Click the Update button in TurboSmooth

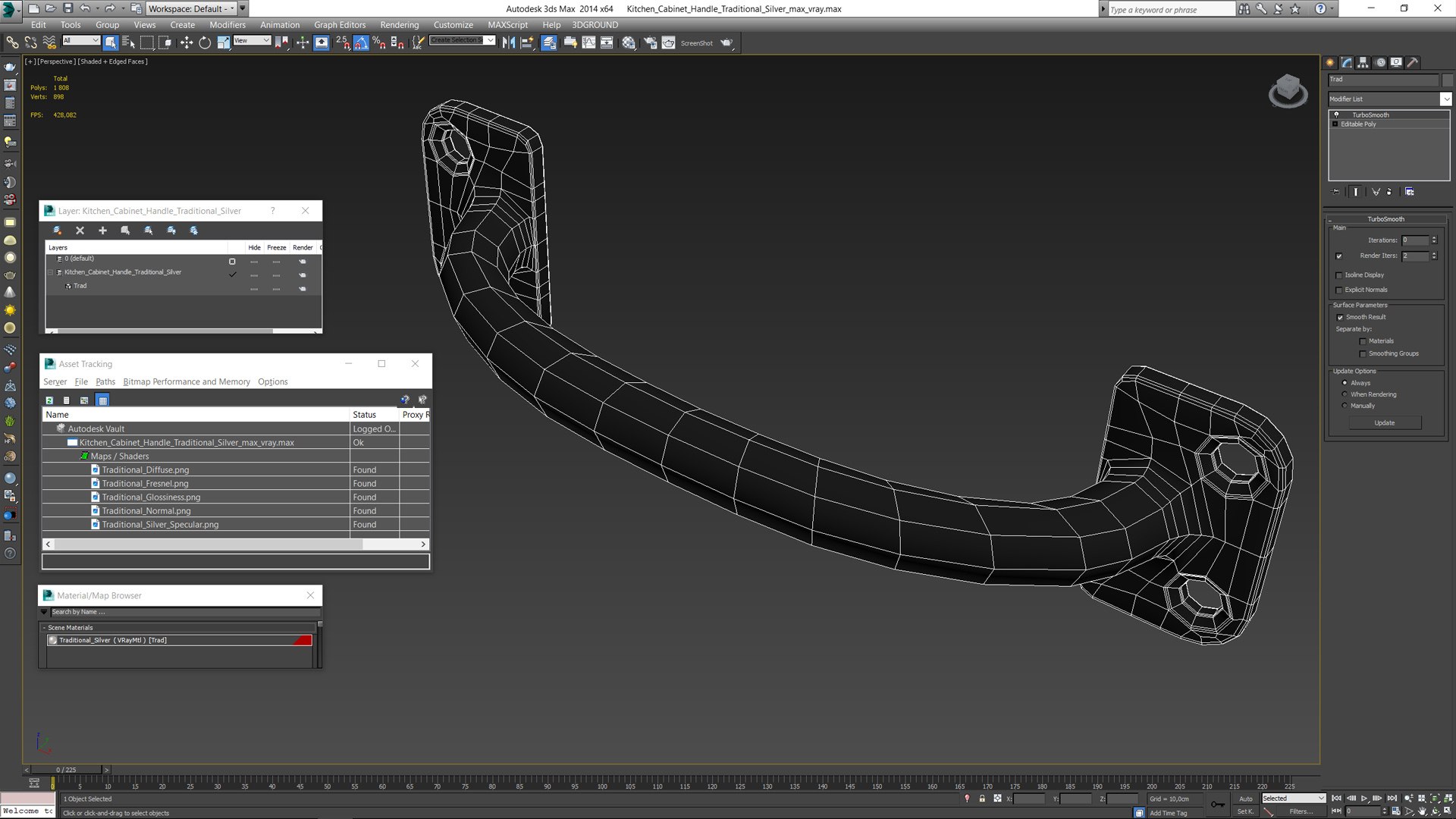point(1384,422)
